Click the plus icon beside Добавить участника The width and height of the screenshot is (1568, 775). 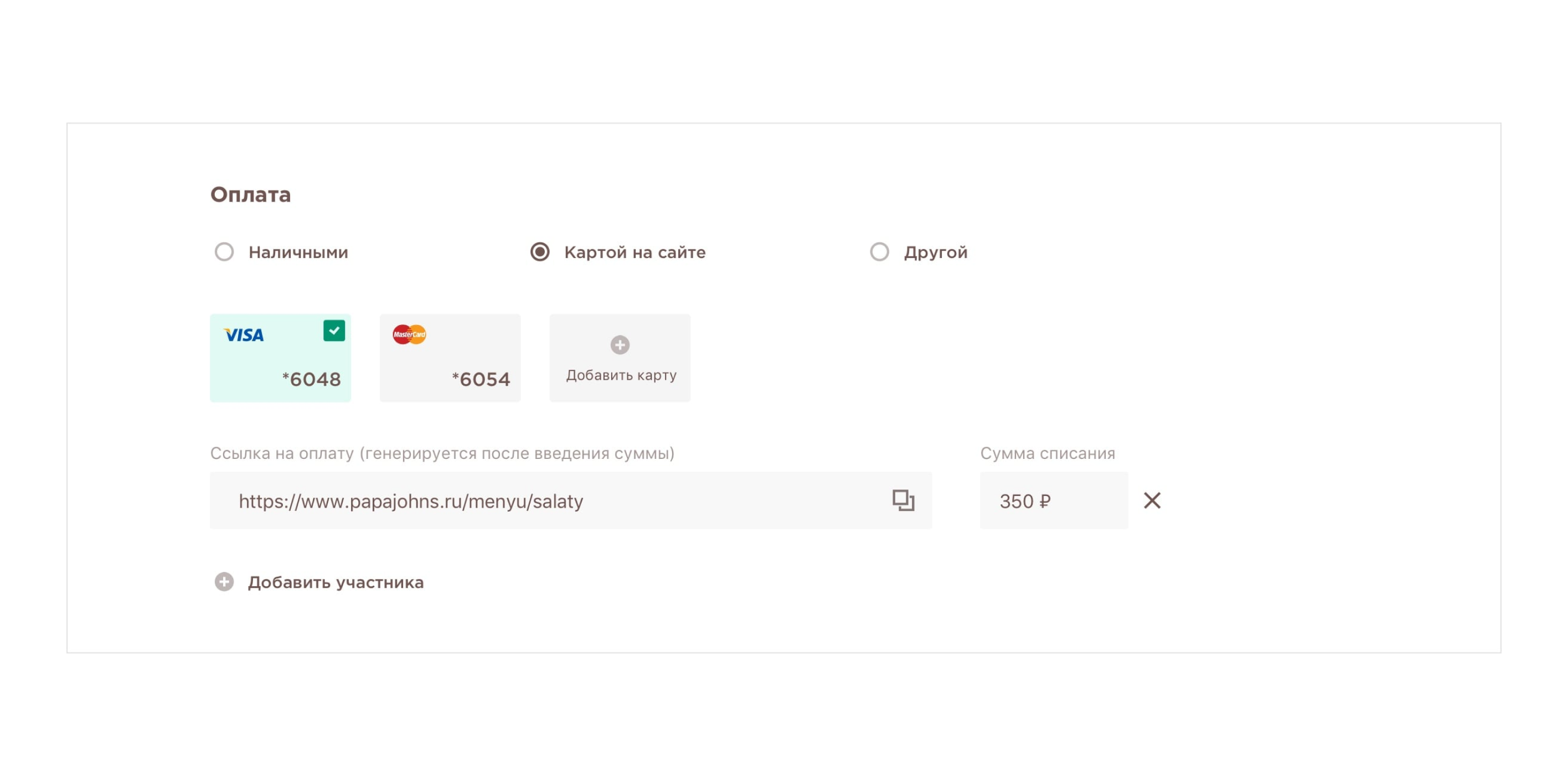(224, 582)
